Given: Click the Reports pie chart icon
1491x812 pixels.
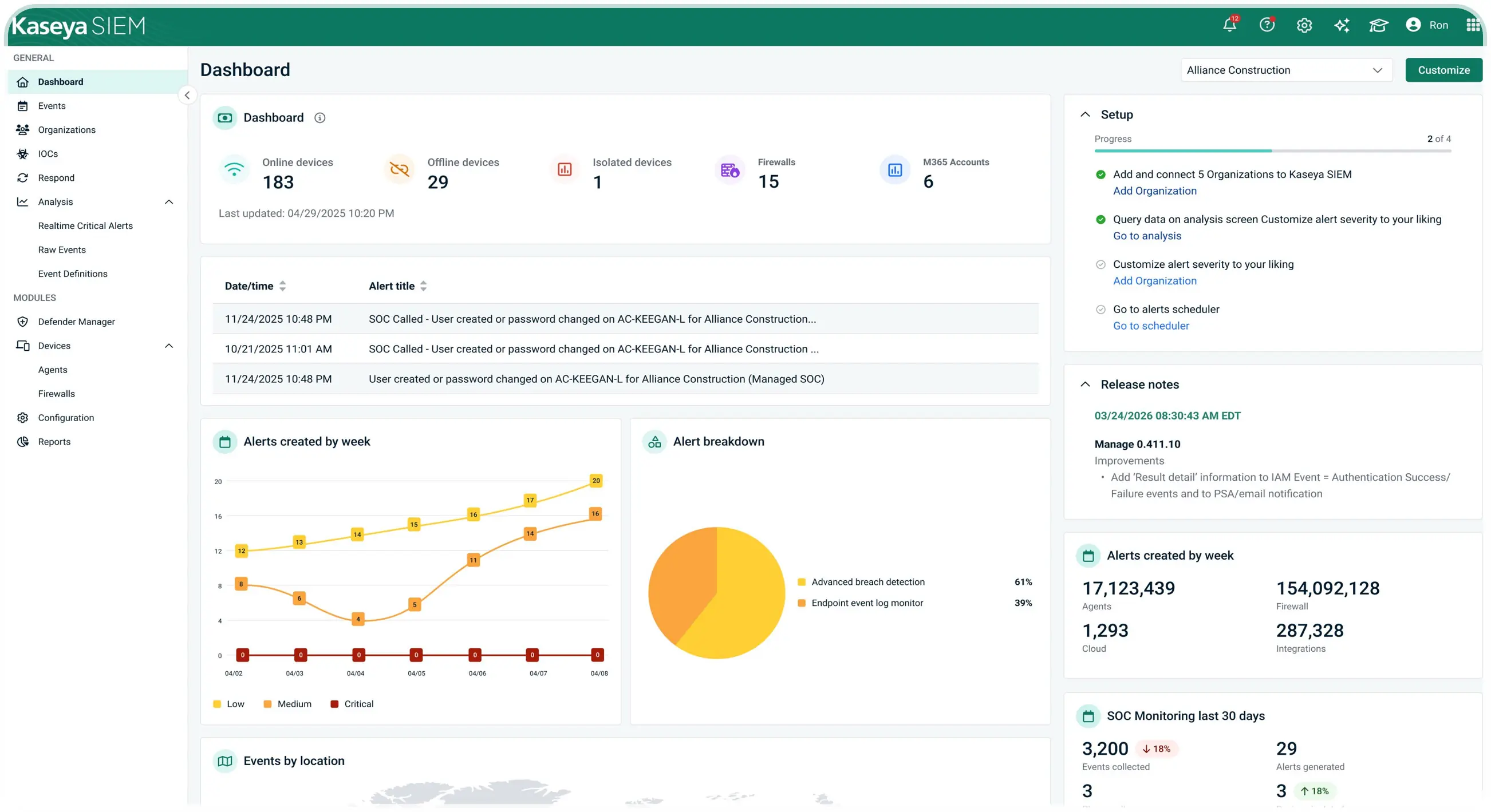Looking at the screenshot, I should 22,442.
